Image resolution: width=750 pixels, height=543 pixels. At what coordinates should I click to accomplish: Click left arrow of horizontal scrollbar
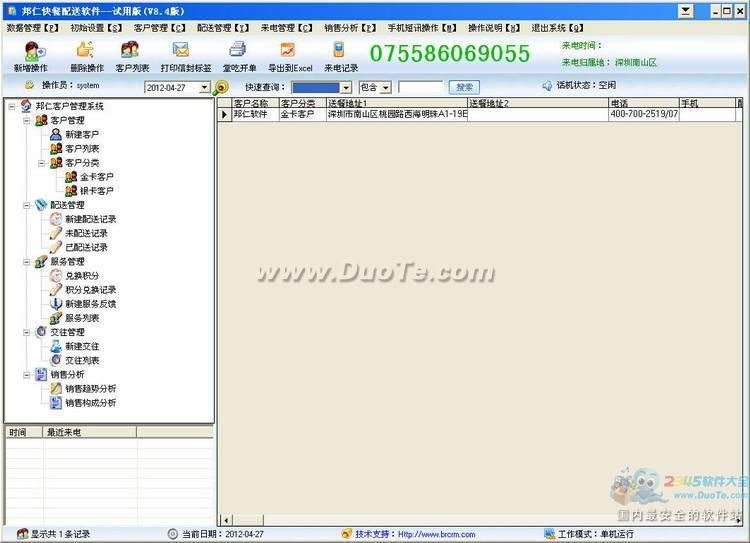pos(225,520)
